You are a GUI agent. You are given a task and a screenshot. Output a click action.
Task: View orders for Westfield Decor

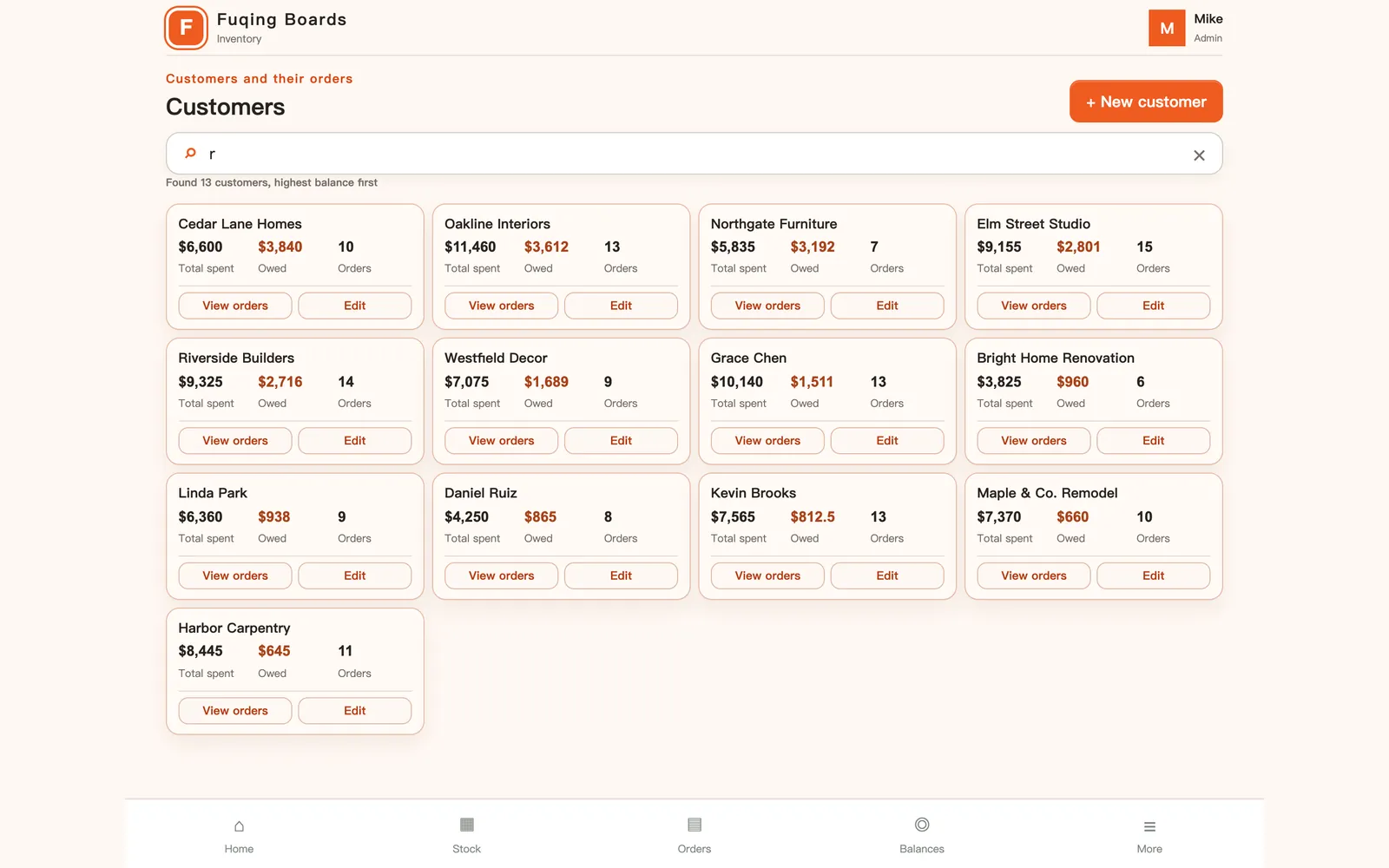501,440
